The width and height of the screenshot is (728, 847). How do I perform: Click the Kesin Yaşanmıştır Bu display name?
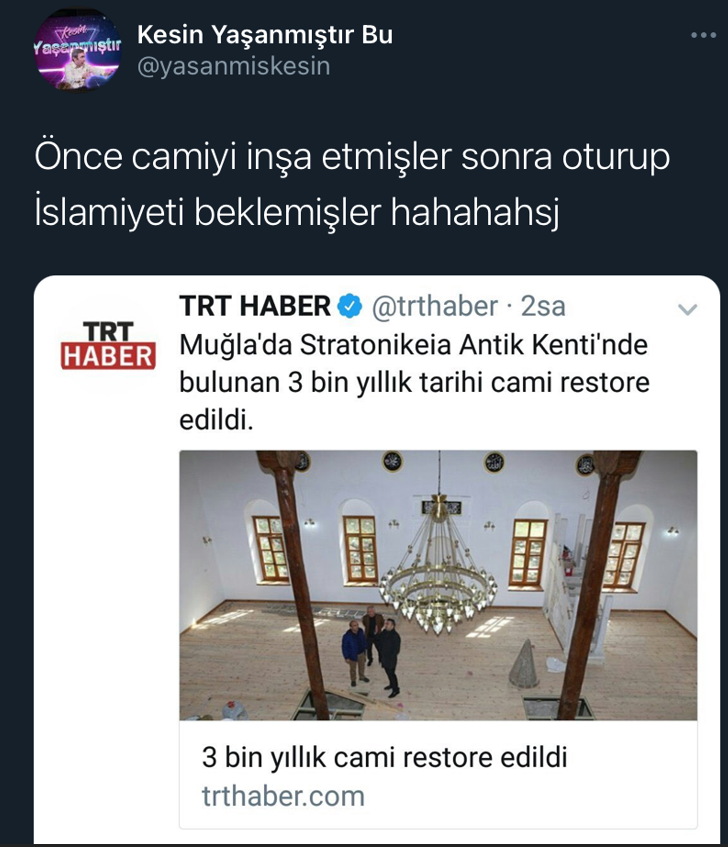[265, 35]
